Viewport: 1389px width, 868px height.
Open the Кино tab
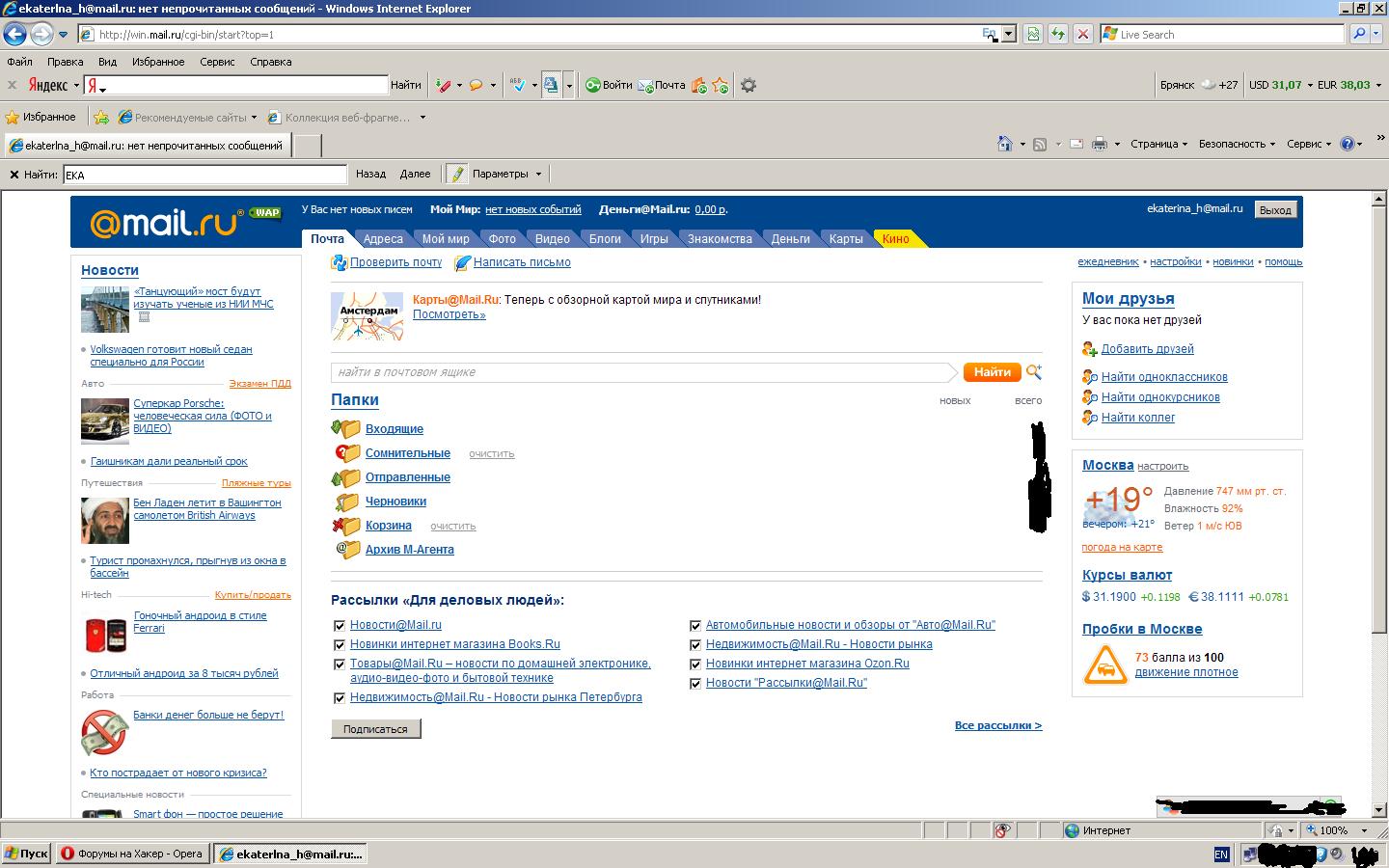pyautogui.click(x=896, y=239)
